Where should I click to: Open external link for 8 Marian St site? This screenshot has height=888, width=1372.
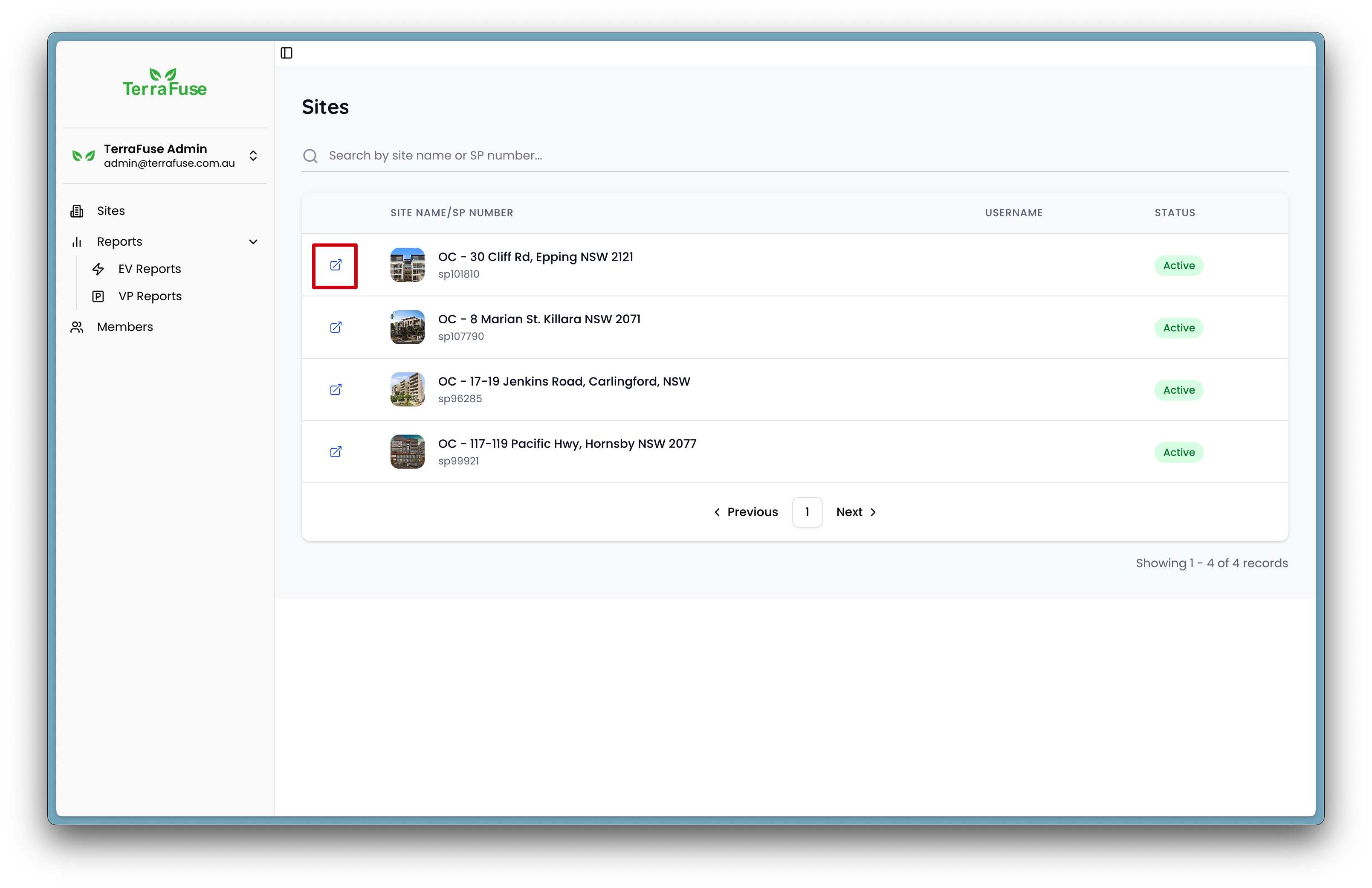(x=336, y=327)
